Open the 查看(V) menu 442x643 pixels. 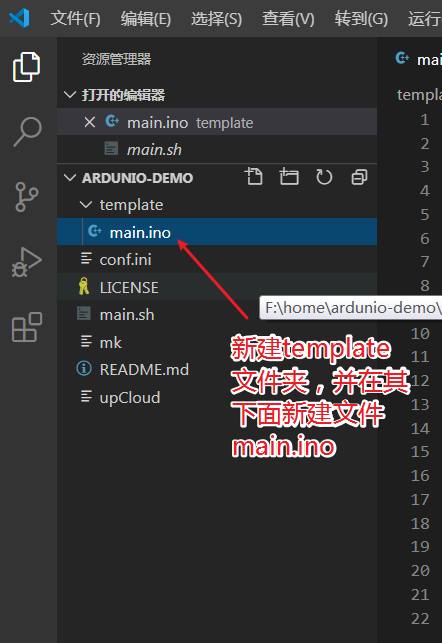(288, 19)
